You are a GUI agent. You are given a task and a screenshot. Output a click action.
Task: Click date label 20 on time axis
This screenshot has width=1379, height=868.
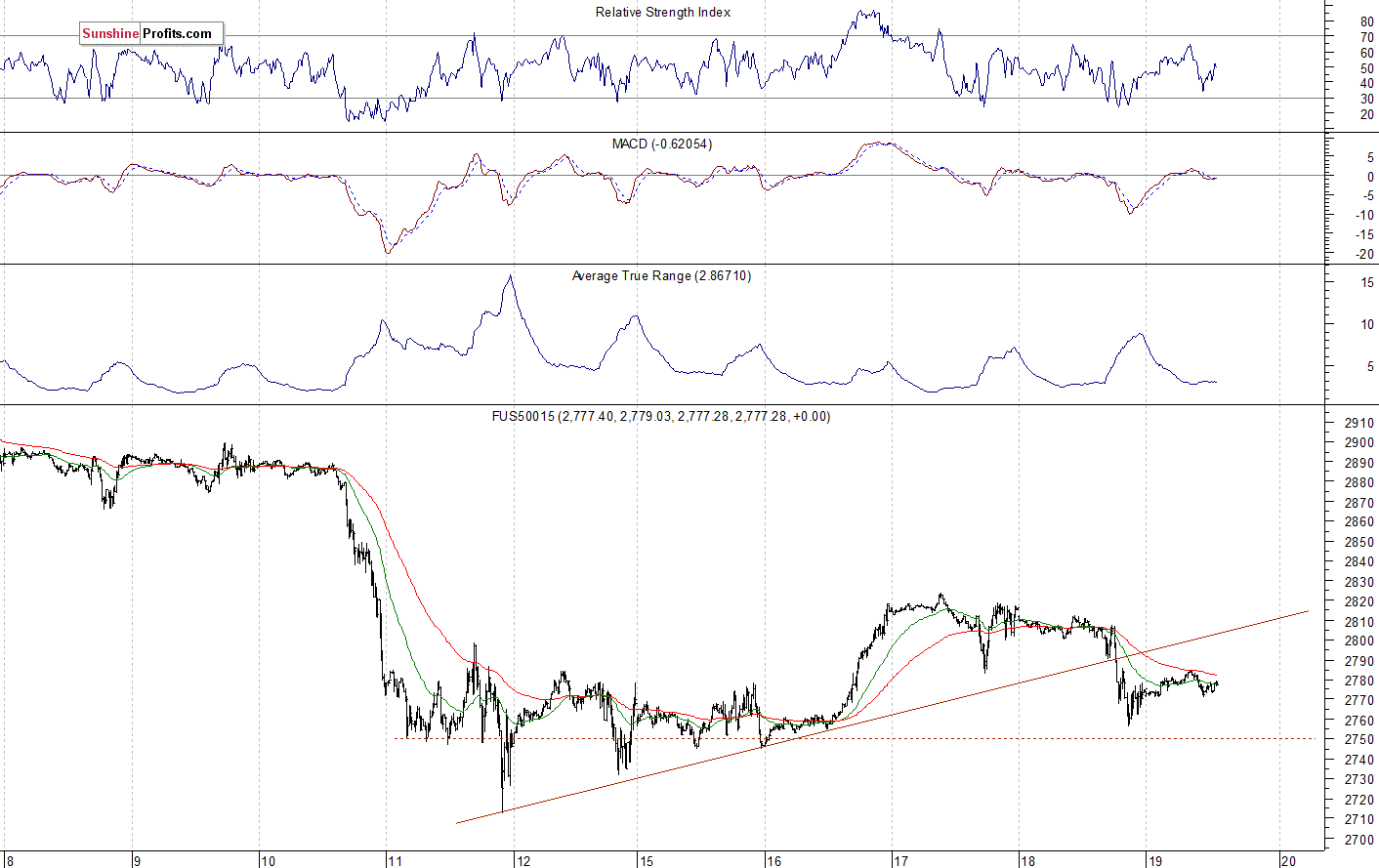(x=1288, y=861)
